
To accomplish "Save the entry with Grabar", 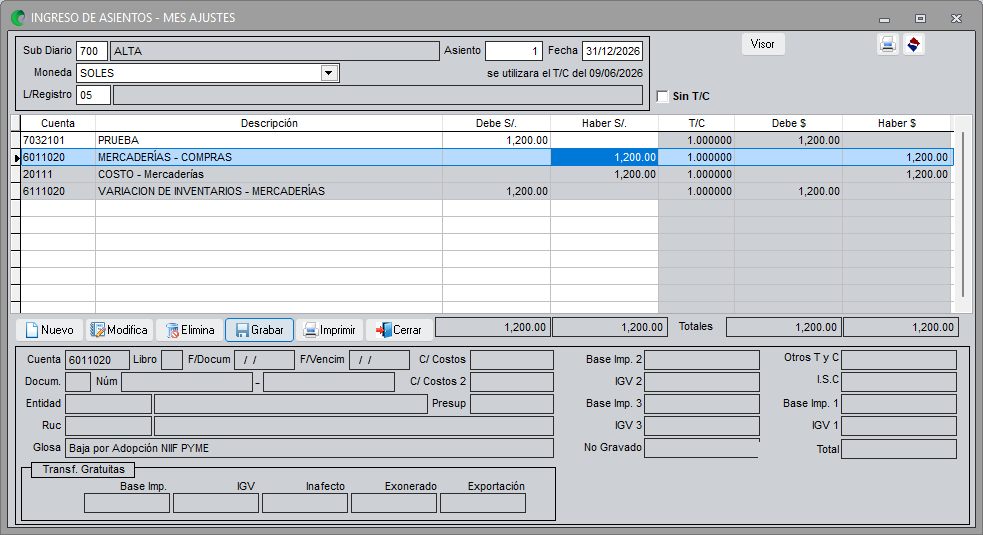I will pos(260,330).
